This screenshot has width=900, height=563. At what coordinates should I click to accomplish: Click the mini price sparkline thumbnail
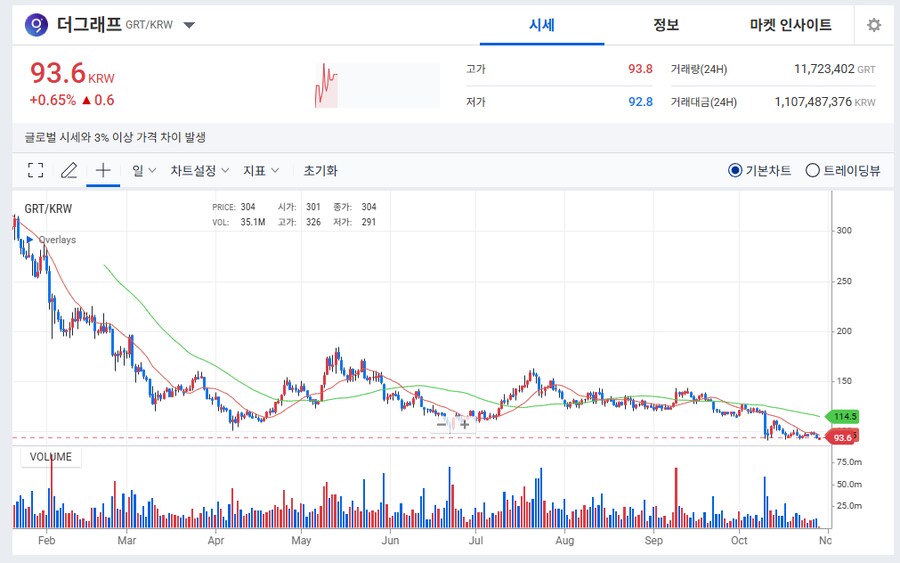pos(377,86)
